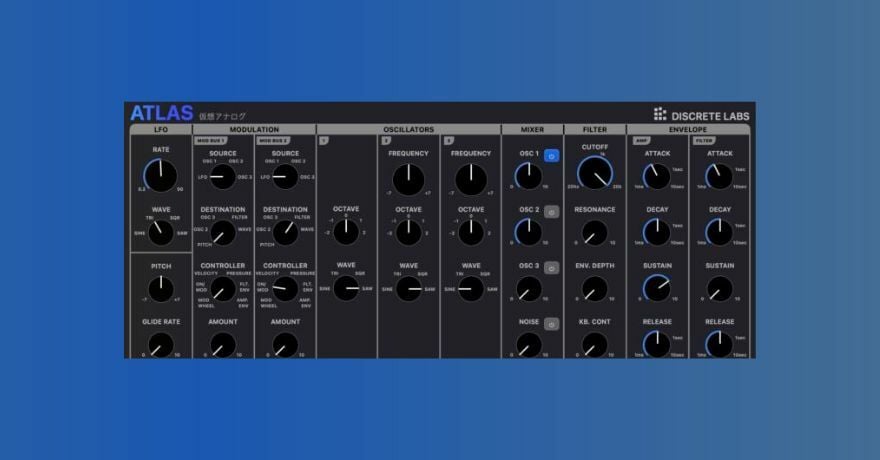Viewport: 880px width, 460px height.
Task: Click the Filter envelope SUSTAIN knob
Action: point(719,289)
